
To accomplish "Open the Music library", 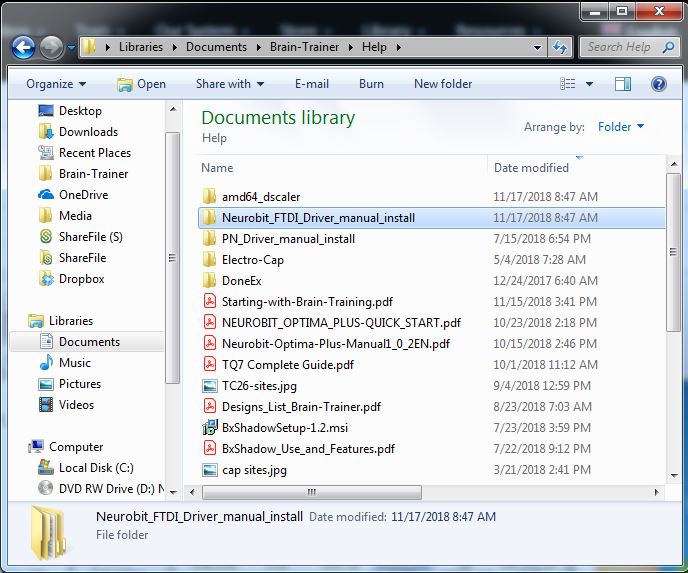I will pyautogui.click(x=65, y=363).
